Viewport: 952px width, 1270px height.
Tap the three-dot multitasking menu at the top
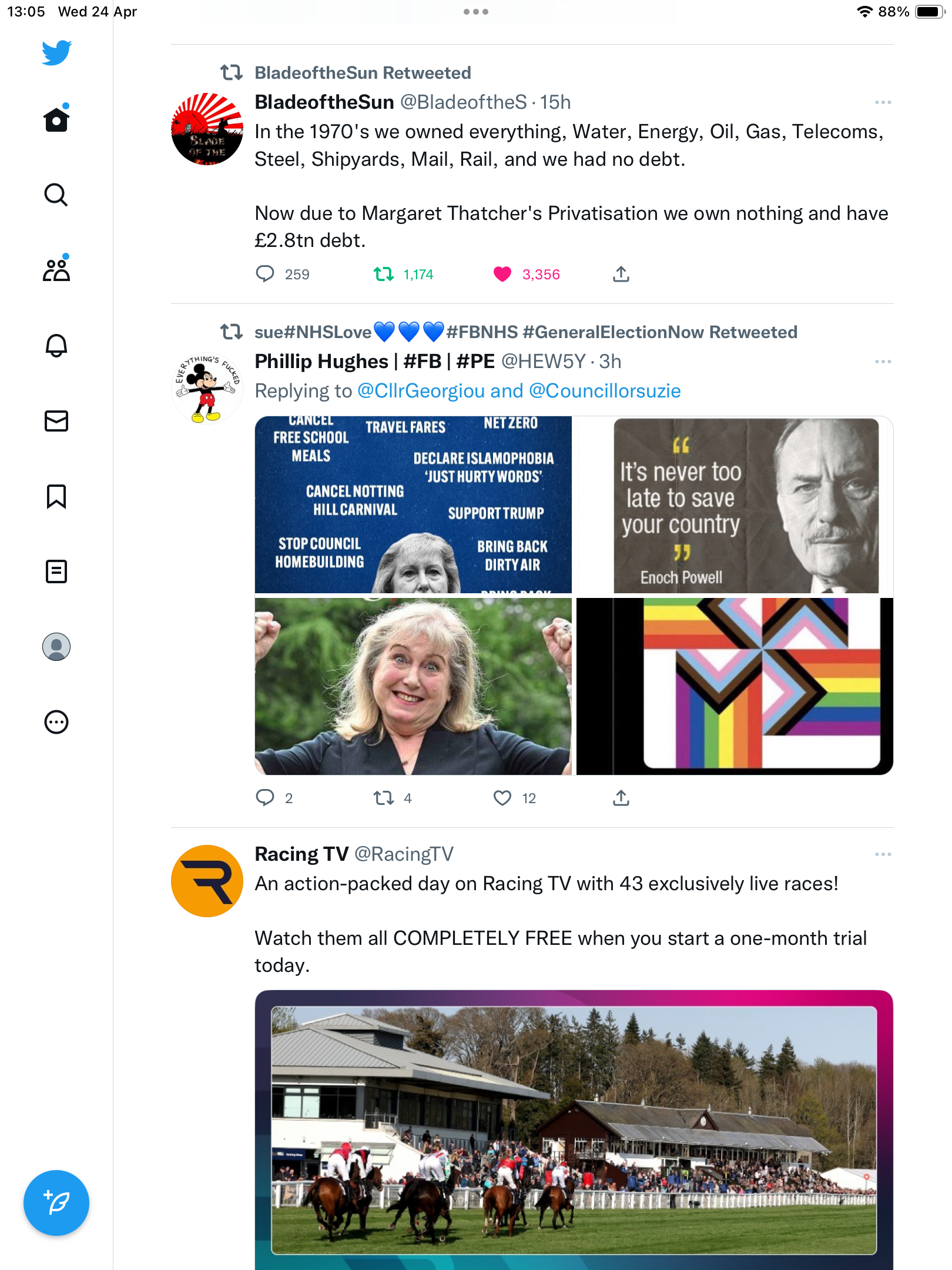(476, 12)
